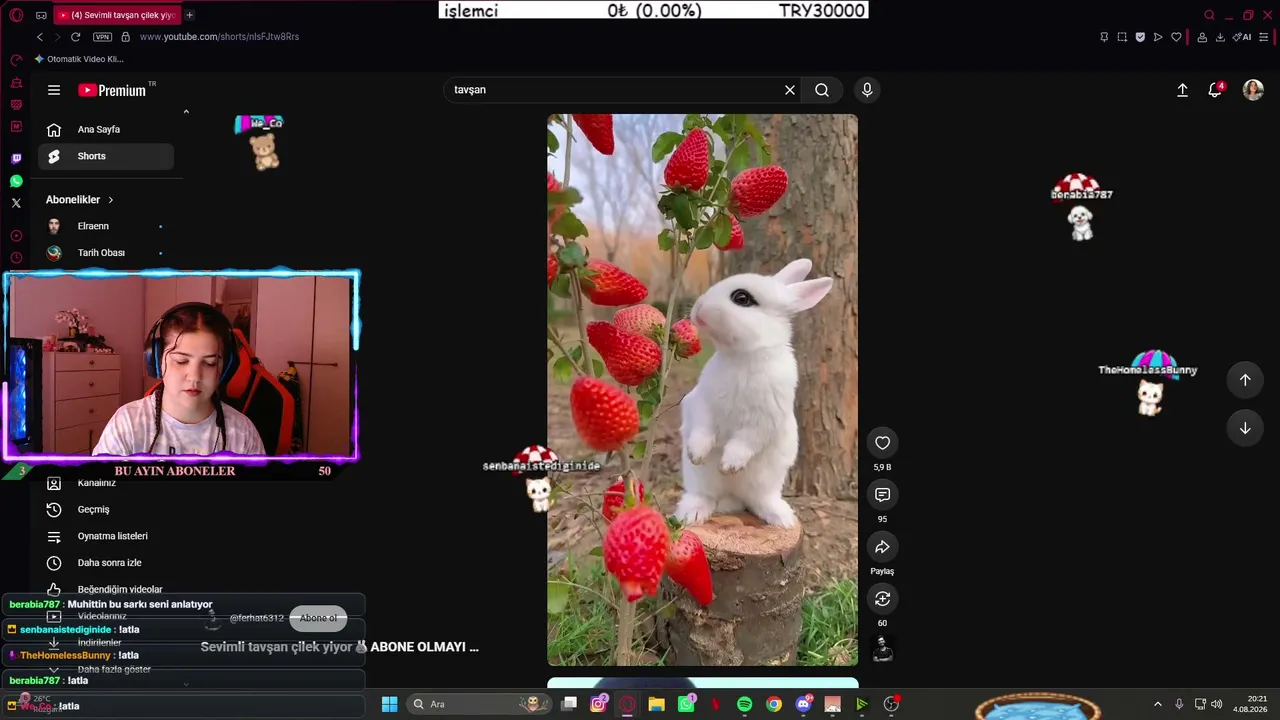1280x720 pixels.
Task: Open Windows Start menu
Action: (x=390, y=704)
